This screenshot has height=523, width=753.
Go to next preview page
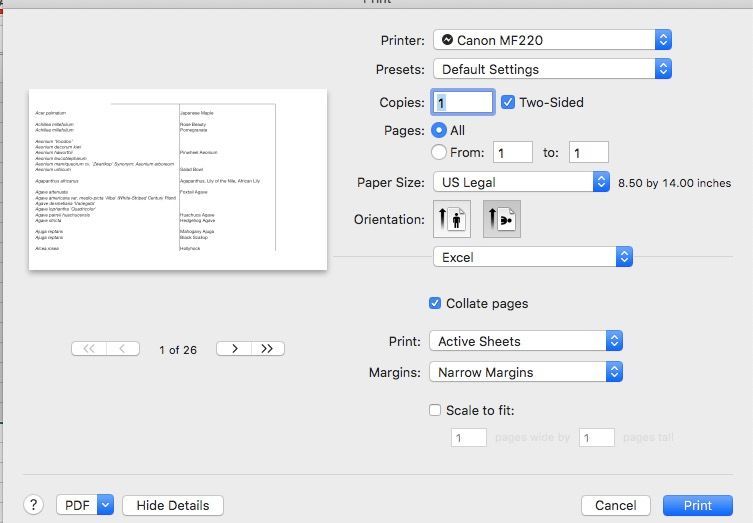pyautogui.click(x=234, y=349)
